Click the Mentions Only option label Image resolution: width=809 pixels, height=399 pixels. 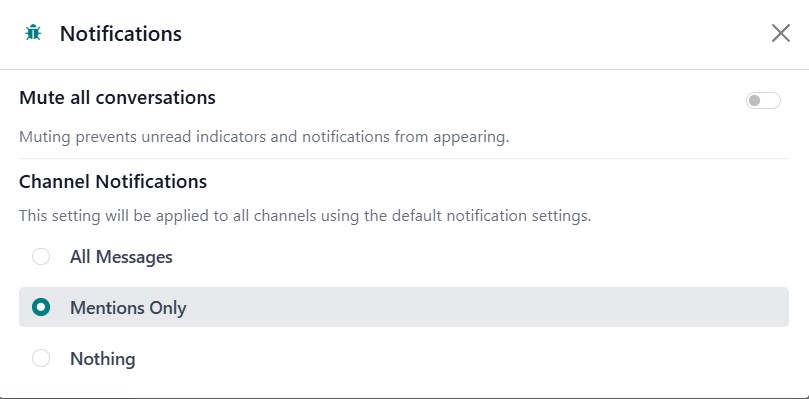(128, 308)
